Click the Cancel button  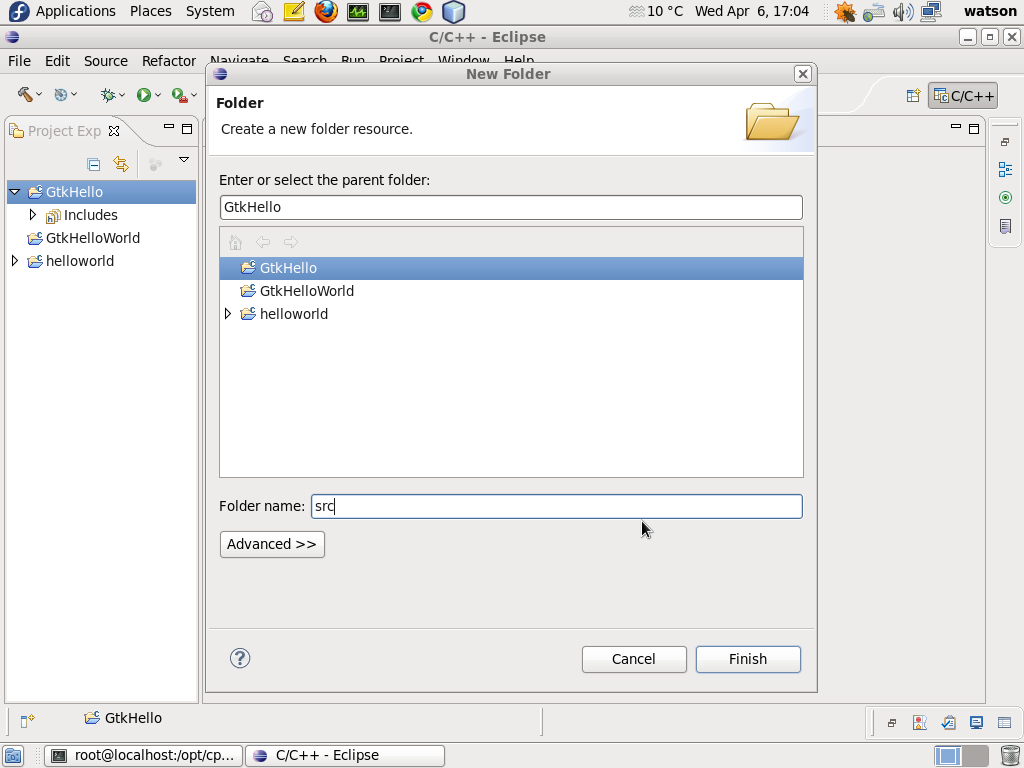634,660
